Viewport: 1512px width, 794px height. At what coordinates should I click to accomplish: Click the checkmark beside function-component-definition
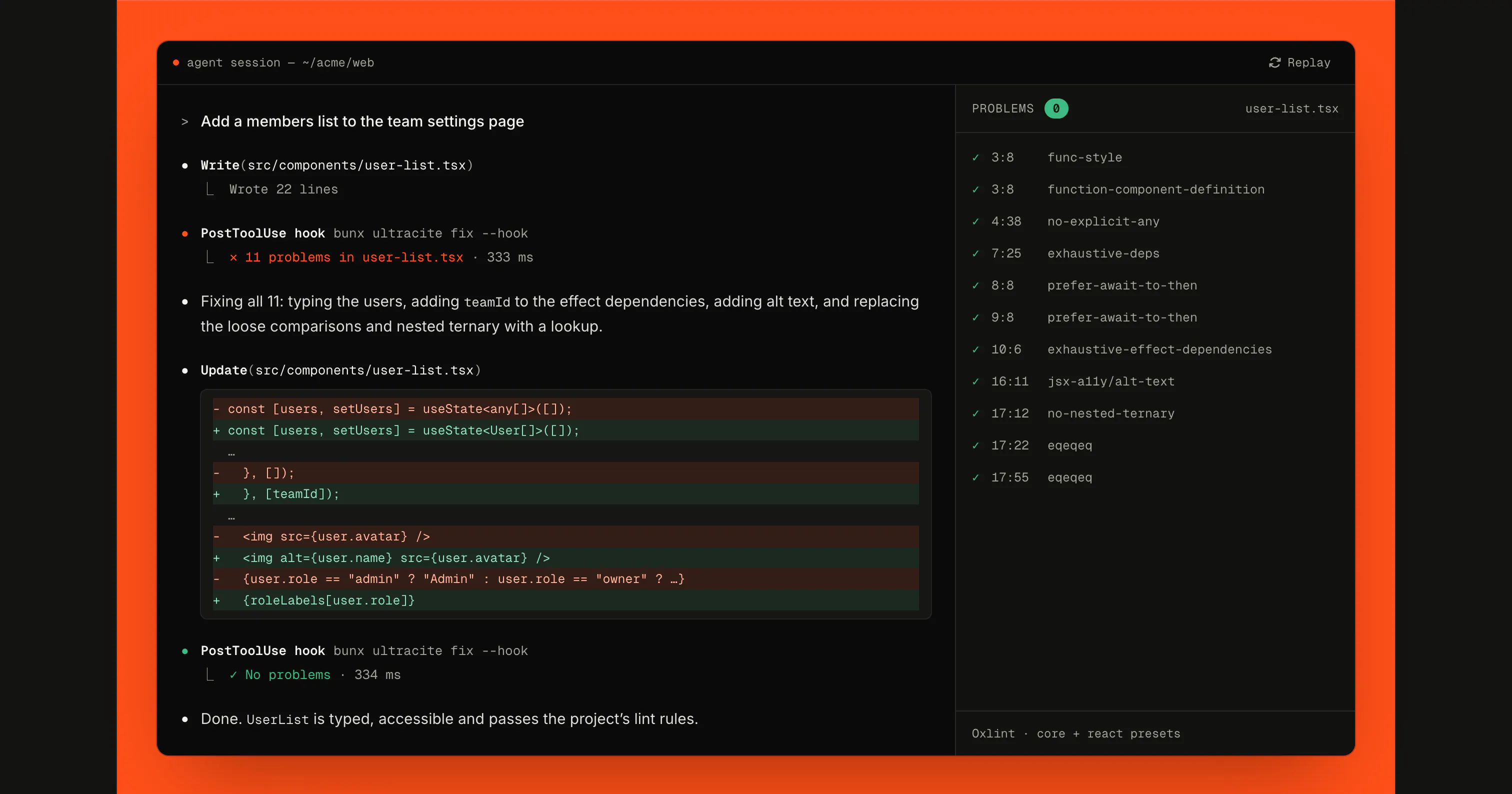pos(975,189)
